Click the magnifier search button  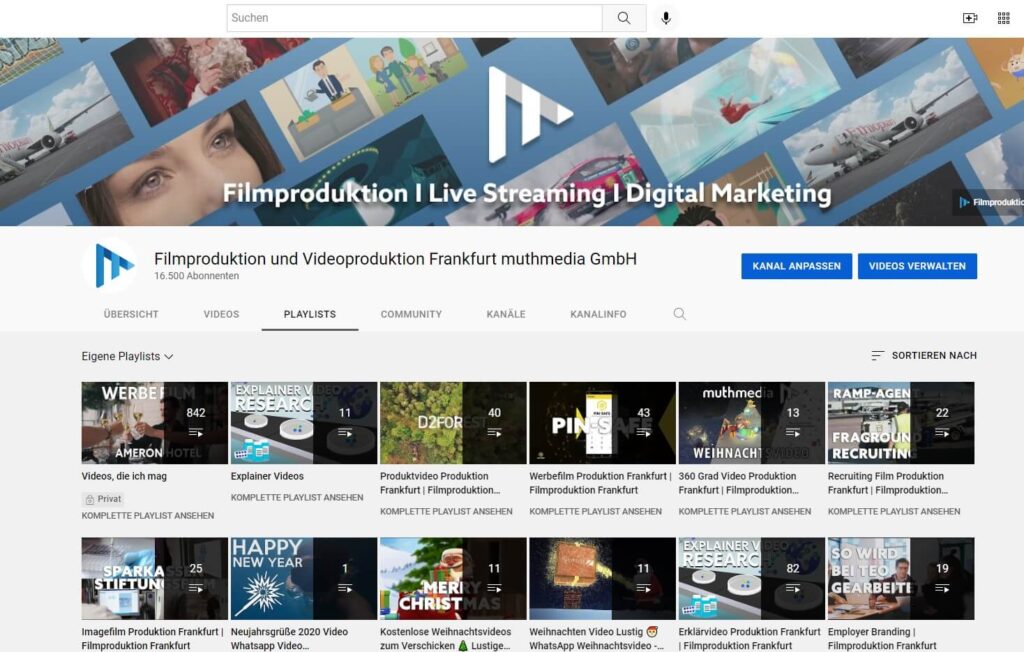(624, 18)
